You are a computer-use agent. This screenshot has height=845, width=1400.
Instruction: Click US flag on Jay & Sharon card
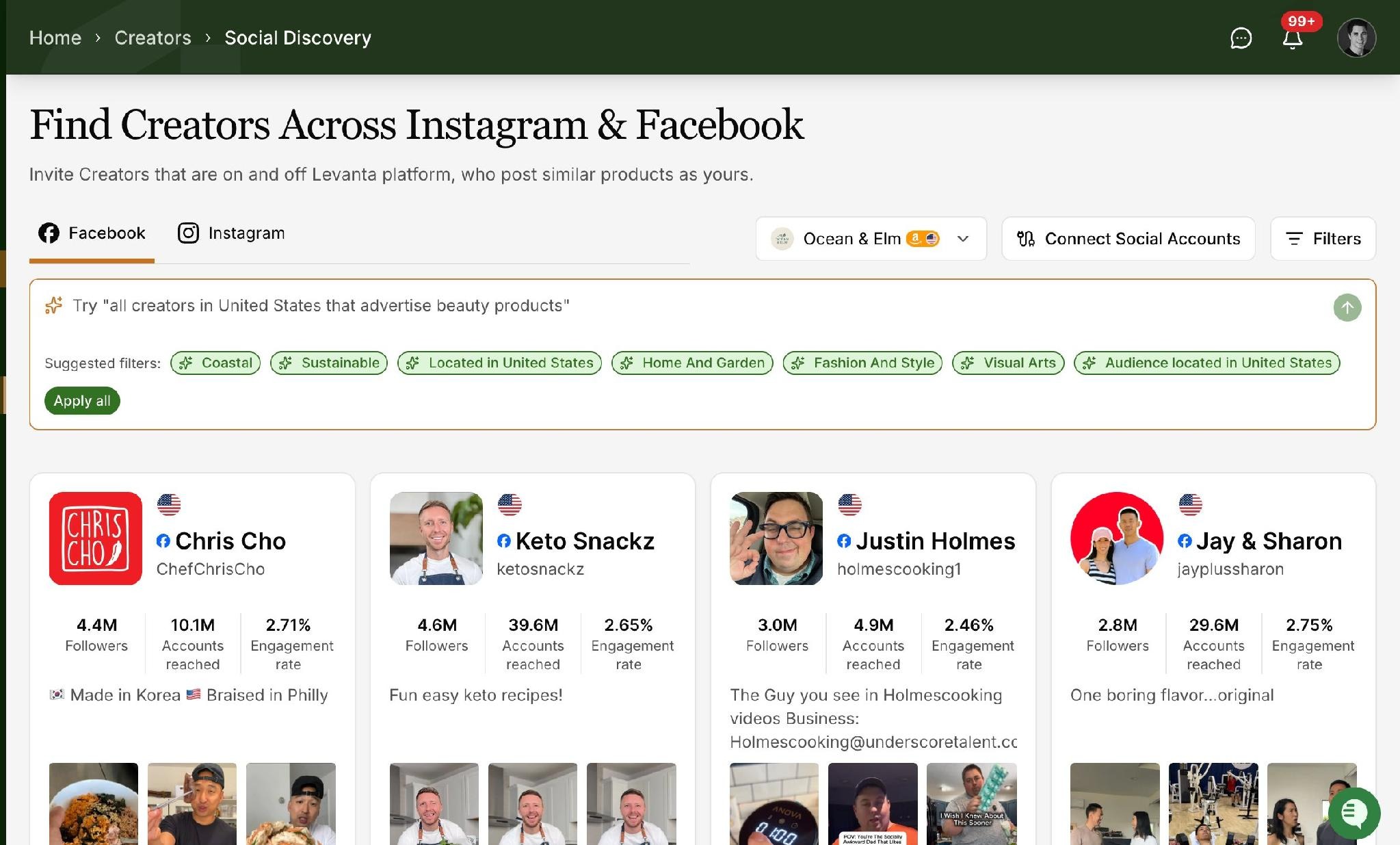tap(1191, 505)
